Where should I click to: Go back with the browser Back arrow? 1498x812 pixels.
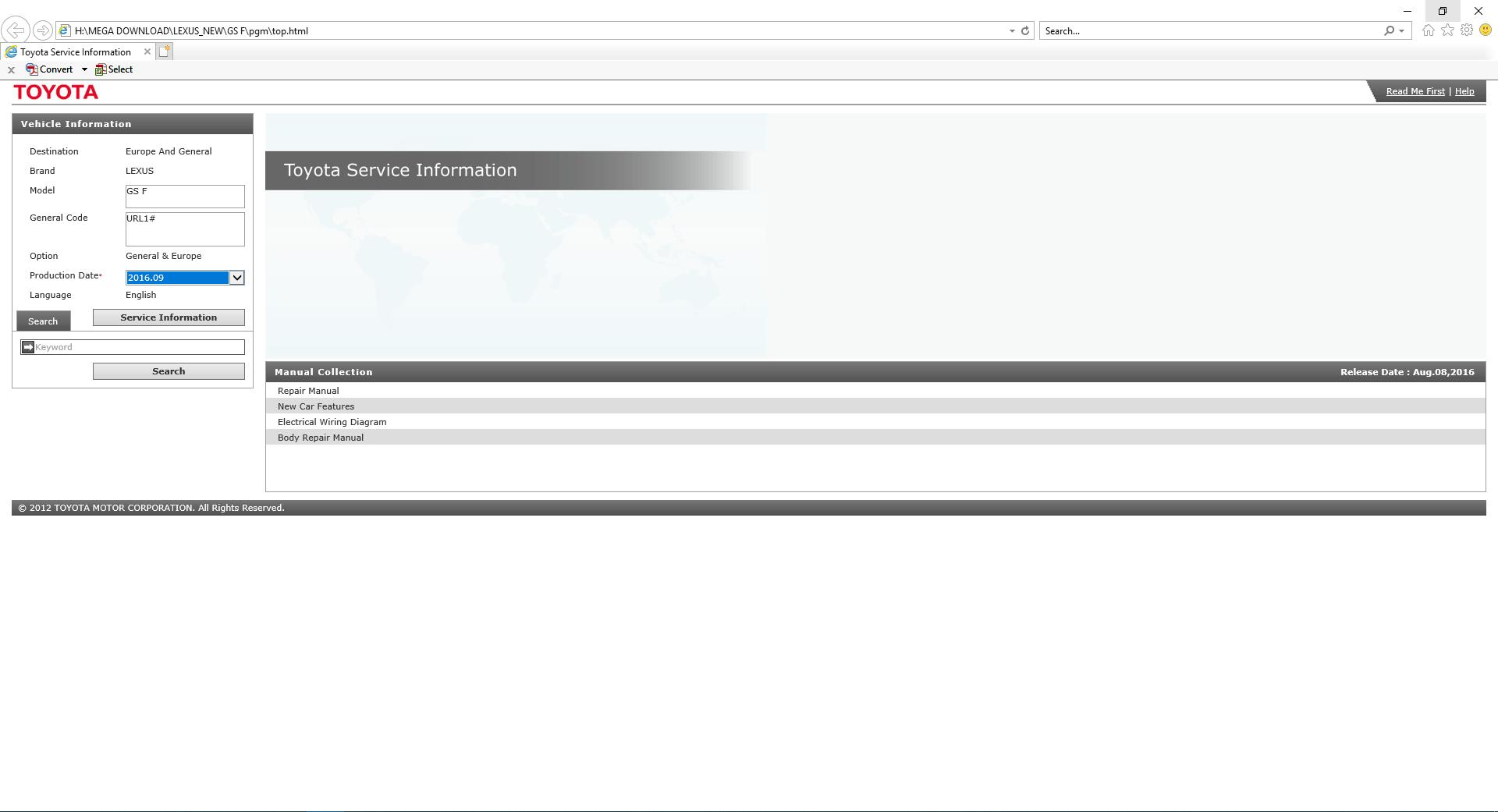tap(15, 30)
